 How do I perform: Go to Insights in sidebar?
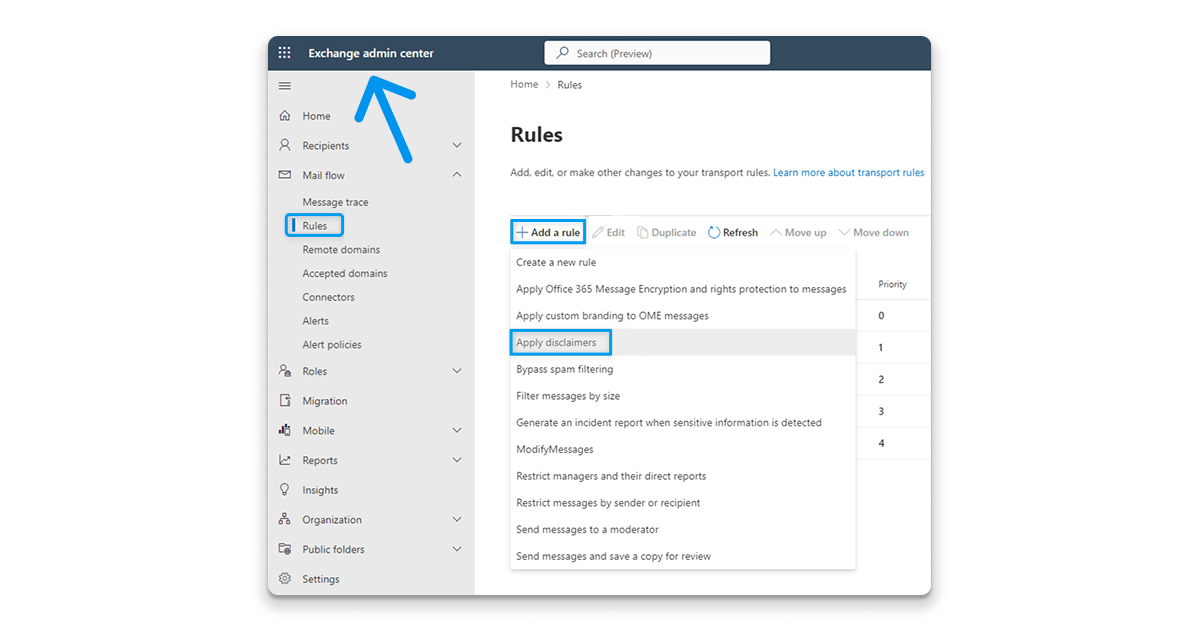click(x=320, y=490)
